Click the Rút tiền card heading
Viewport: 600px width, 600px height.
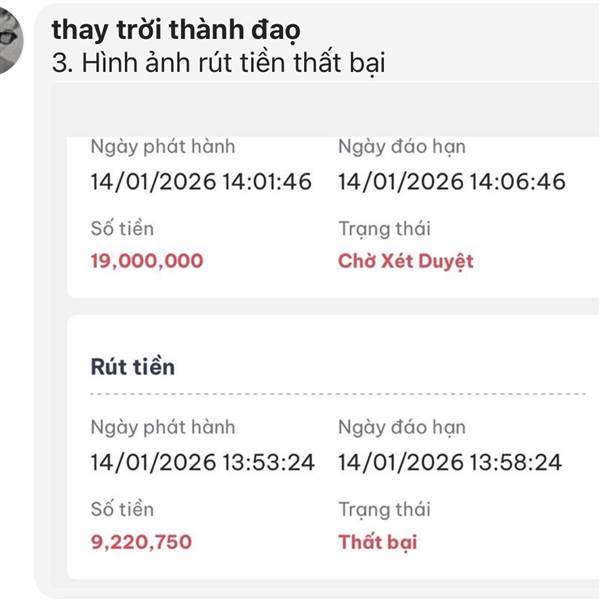[x=133, y=367]
